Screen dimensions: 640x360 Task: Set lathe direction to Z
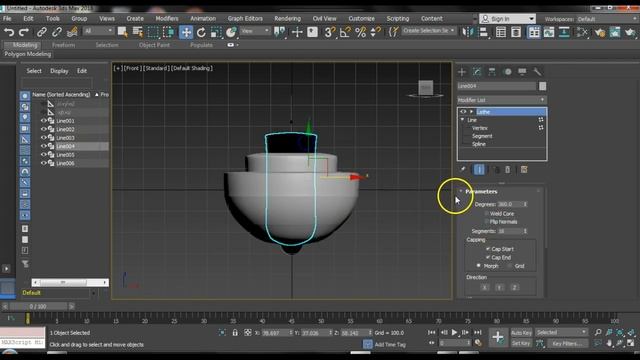click(x=515, y=287)
